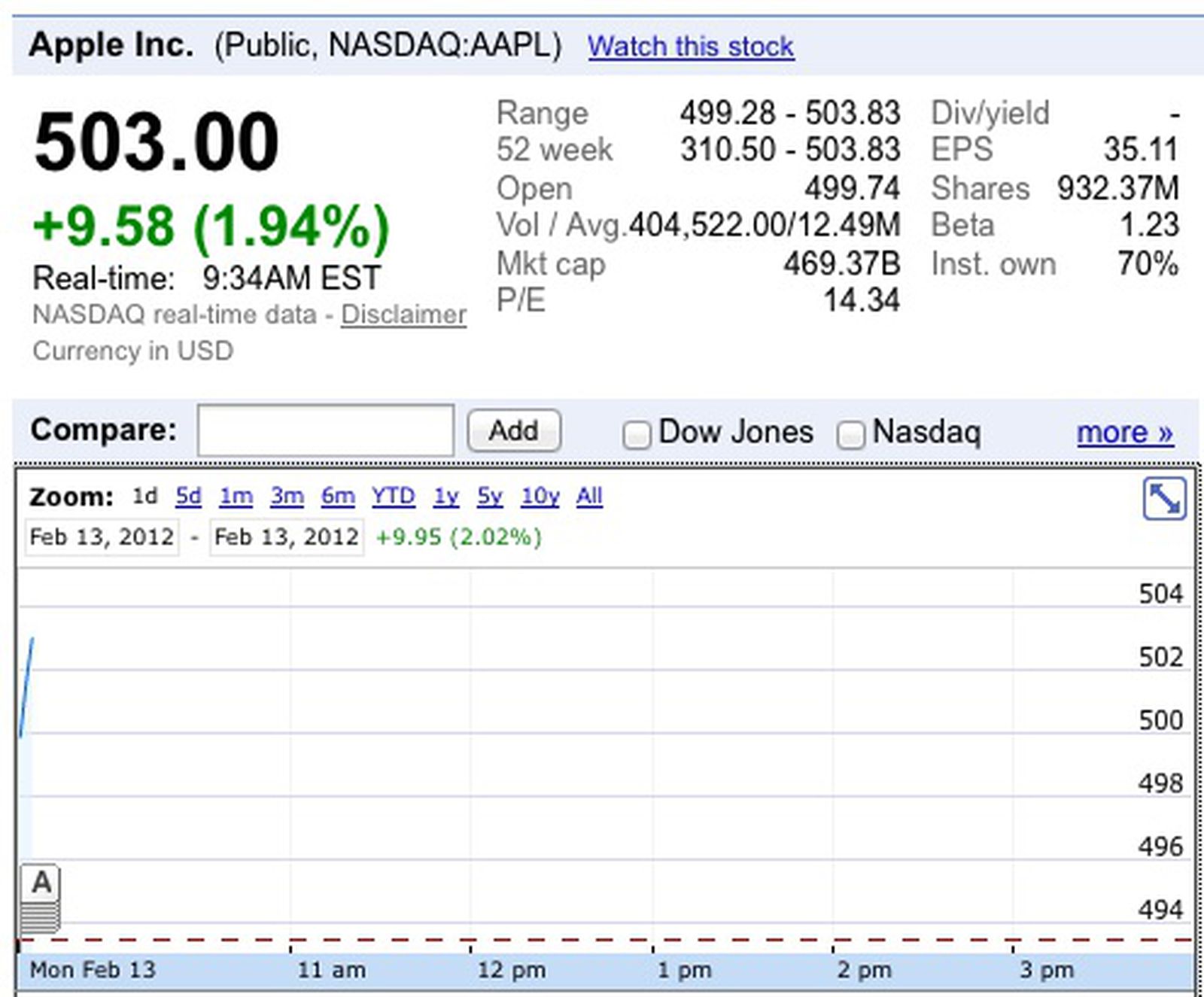
Task: Set chart zoom to 1y
Action: click(445, 496)
